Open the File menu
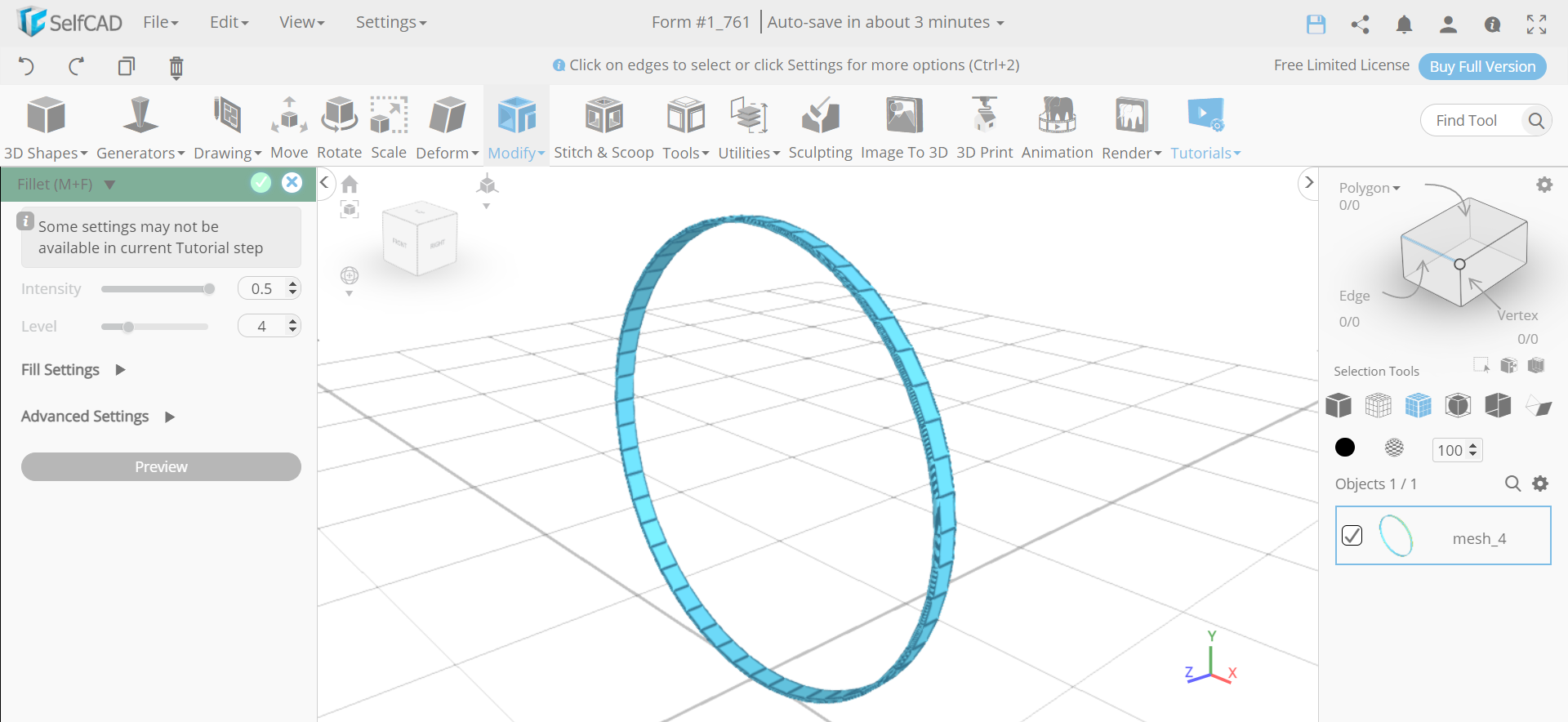The width and height of the screenshot is (1568, 722). pyautogui.click(x=160, y=23)
